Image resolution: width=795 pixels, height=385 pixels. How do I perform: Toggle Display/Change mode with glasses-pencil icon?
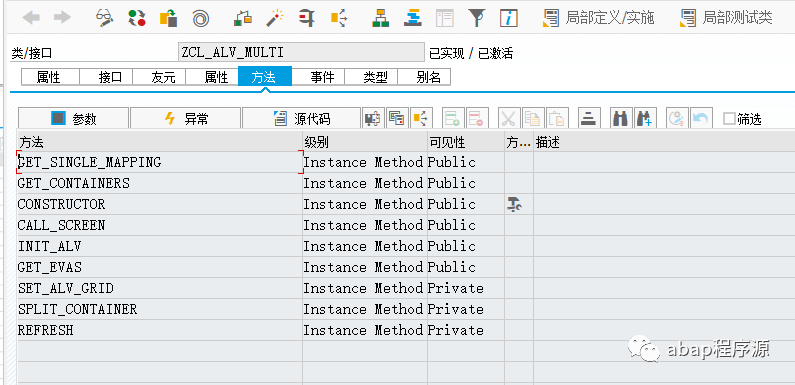pos(104,18)
